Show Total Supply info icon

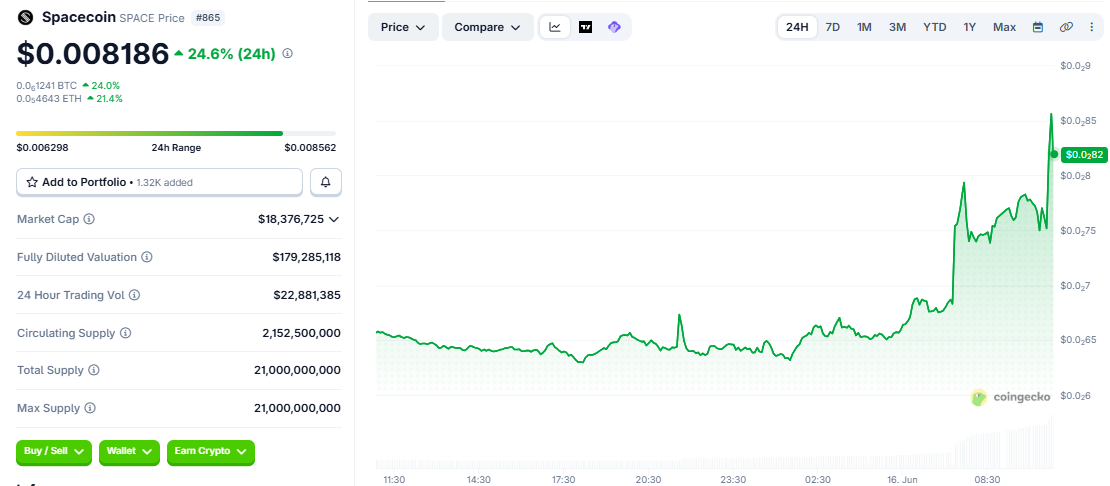(93, 370)
